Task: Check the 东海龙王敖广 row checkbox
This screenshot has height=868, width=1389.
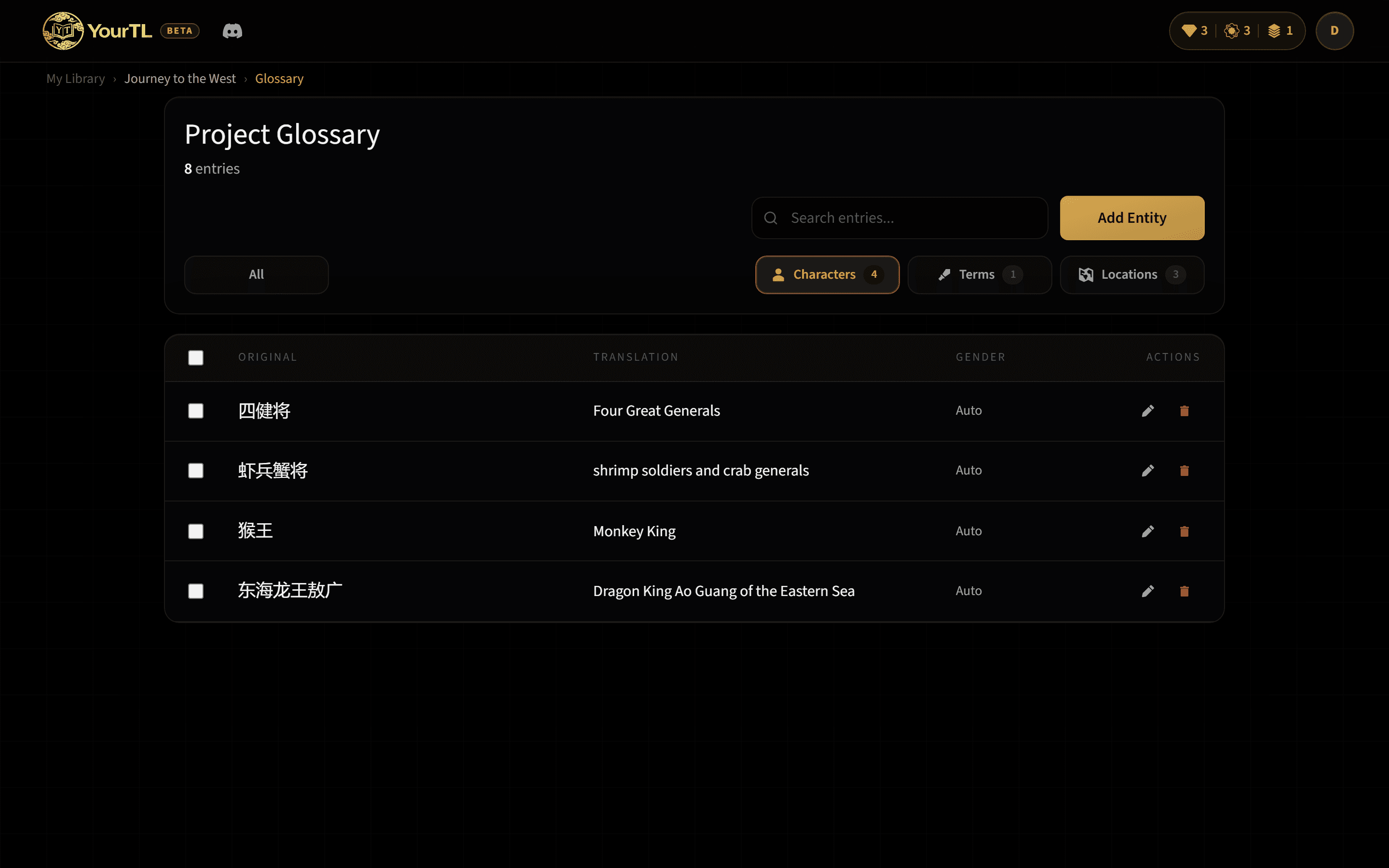Action: (x=196, y=591)
